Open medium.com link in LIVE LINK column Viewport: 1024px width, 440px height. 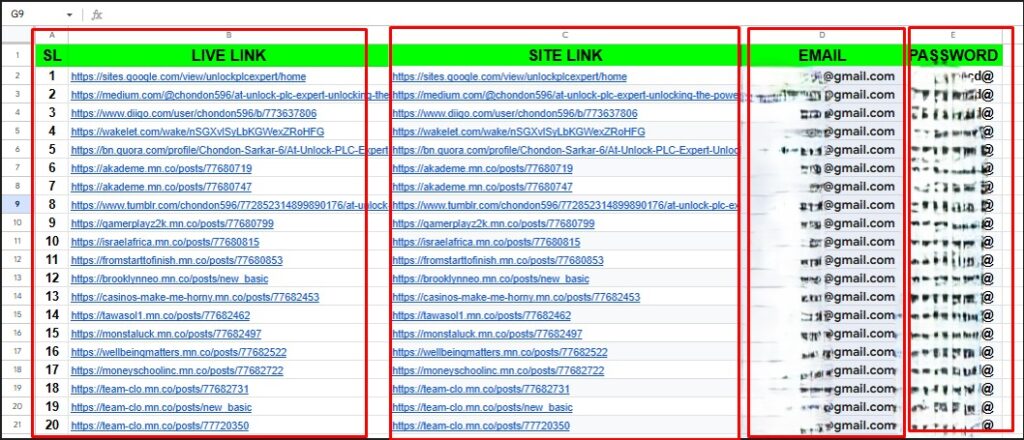(x=230, y=95)
